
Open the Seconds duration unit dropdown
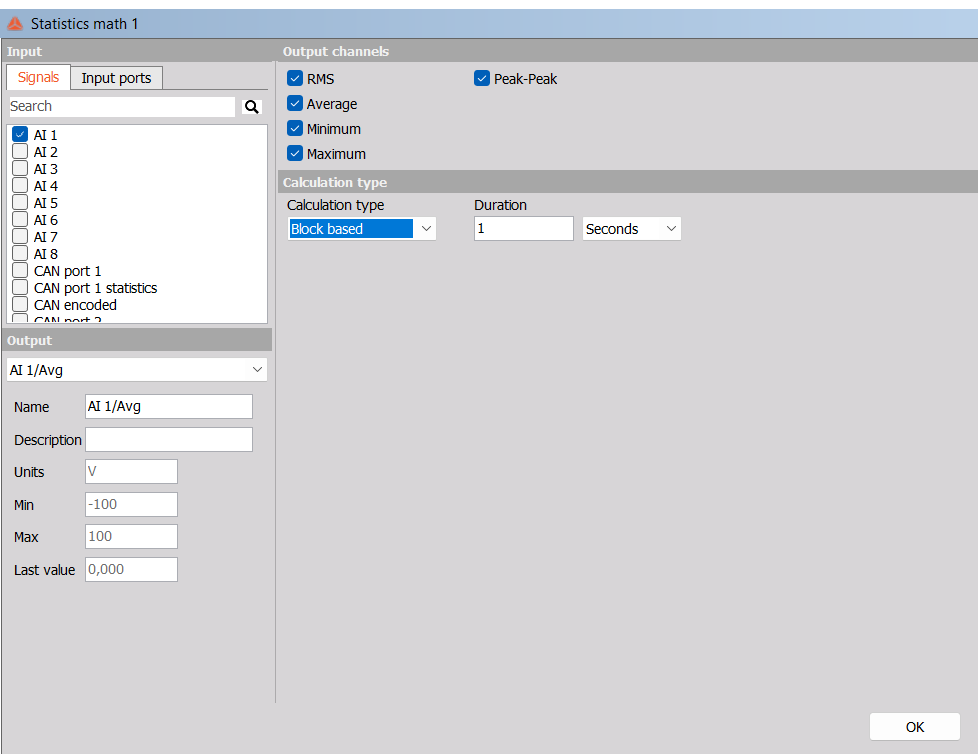(x=632, y=229)
